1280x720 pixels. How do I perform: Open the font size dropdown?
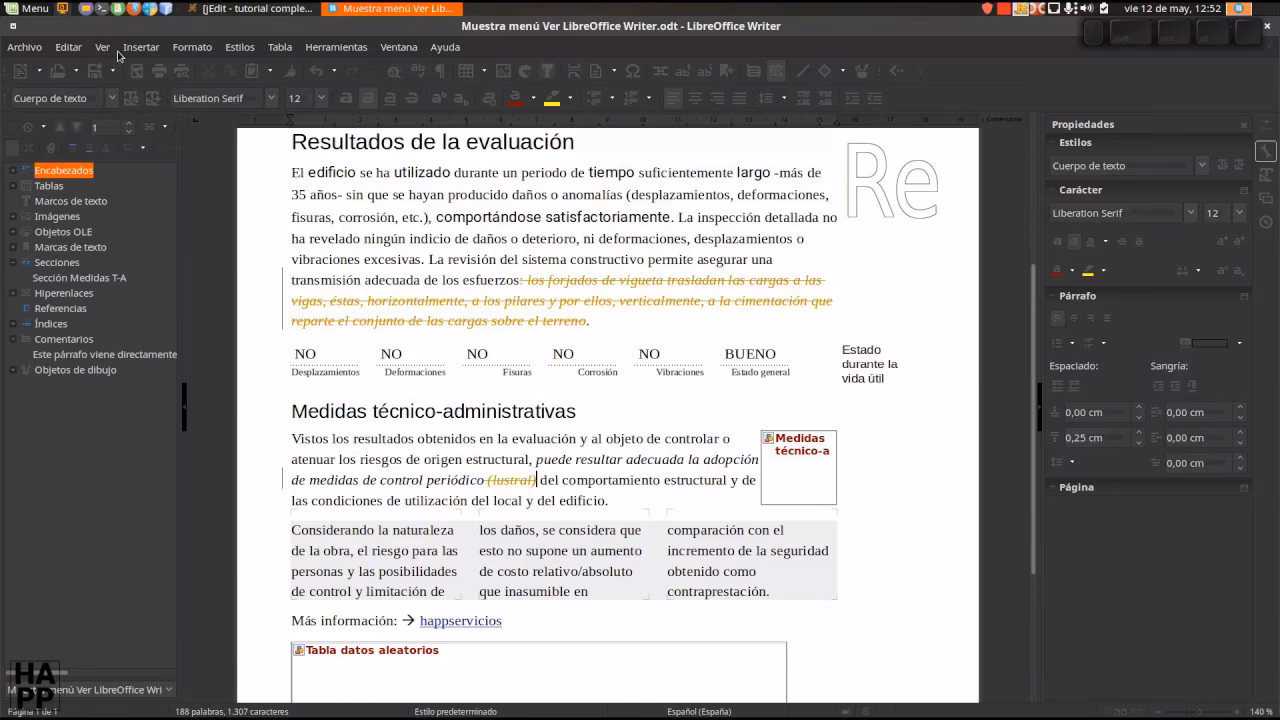323,97
